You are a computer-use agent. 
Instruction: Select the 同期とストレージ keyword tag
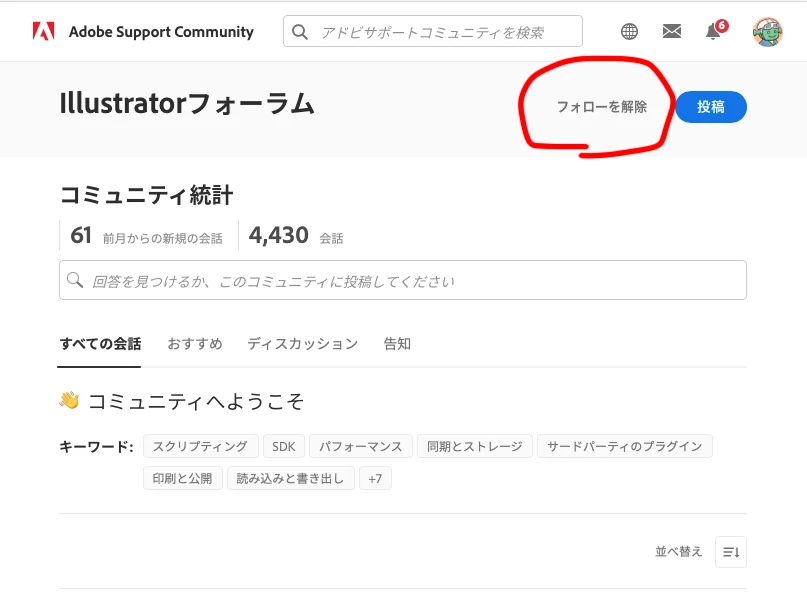[475, 446]
